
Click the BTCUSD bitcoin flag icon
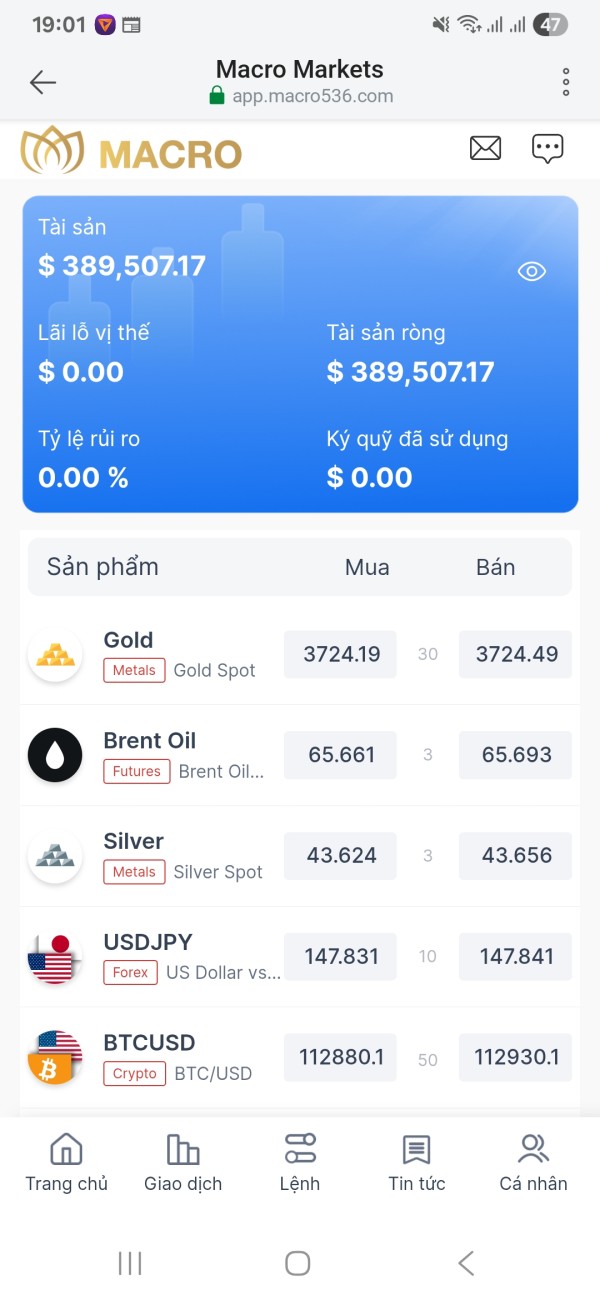coord(55,1057)
